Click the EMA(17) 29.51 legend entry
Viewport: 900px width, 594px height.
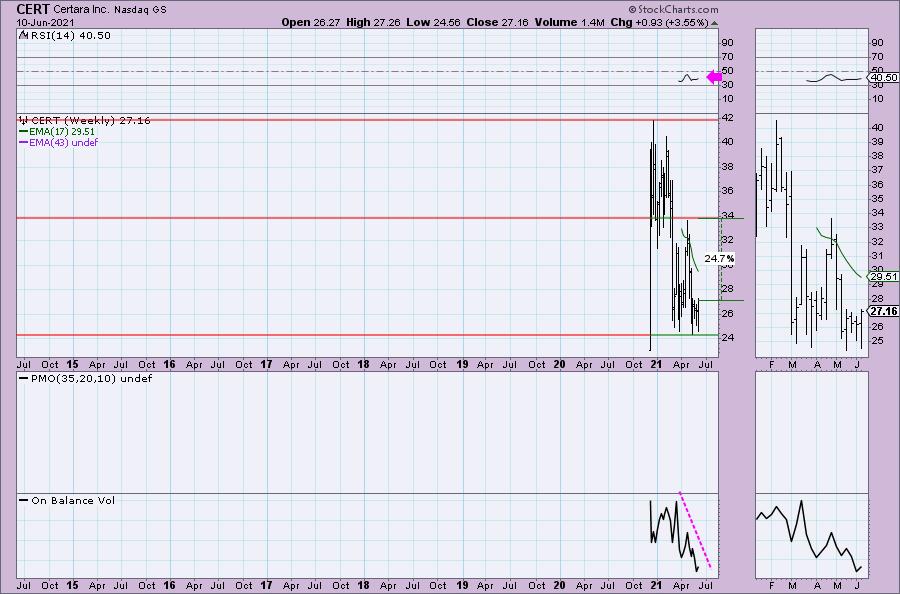click(x=57, y=131)
